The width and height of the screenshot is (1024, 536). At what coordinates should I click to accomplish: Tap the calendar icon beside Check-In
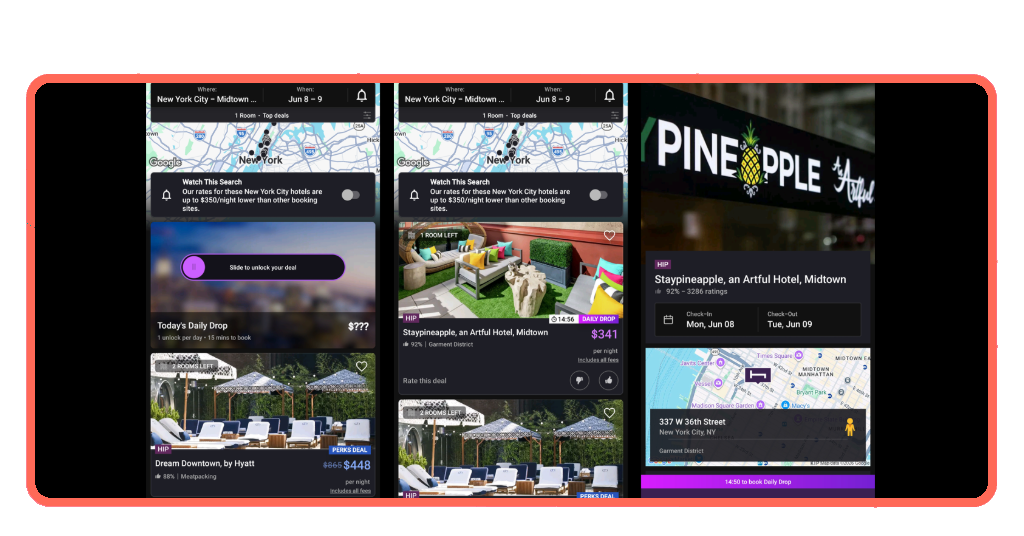pyautogui.click(x=668, y=320)
